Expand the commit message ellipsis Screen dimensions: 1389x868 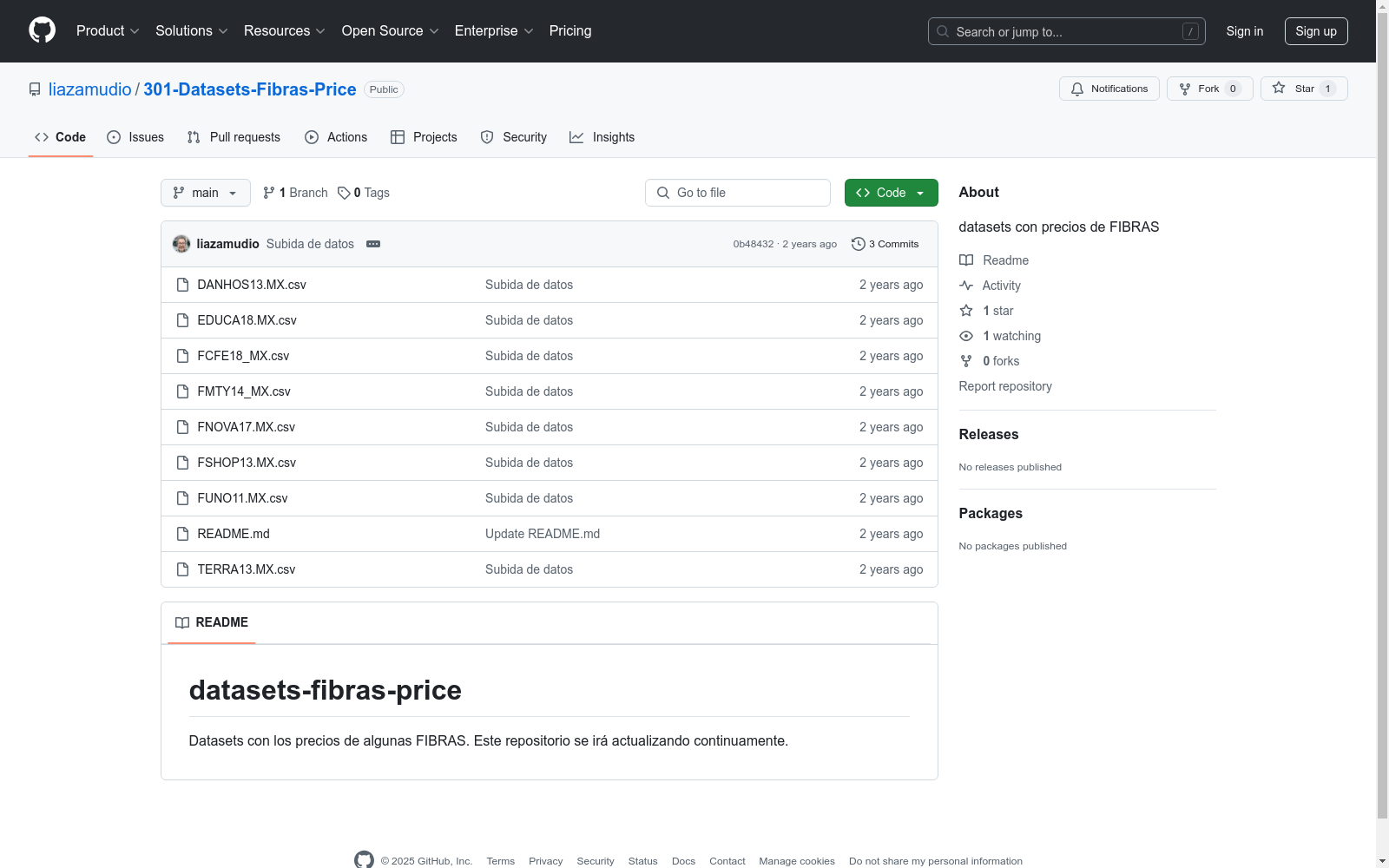pyautogui.click(x=373, y=244)
